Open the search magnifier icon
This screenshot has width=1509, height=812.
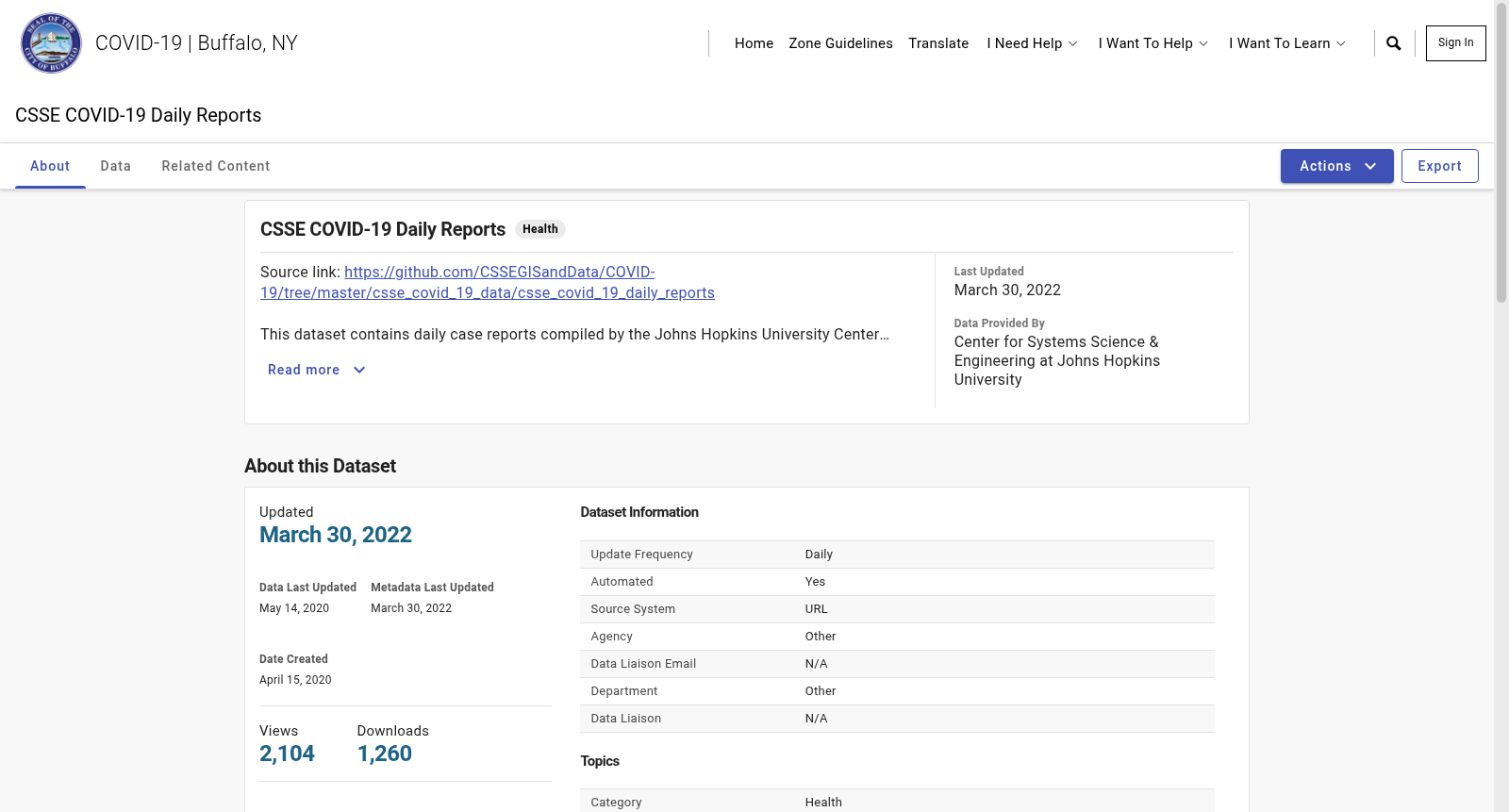tap(1394, 43)
